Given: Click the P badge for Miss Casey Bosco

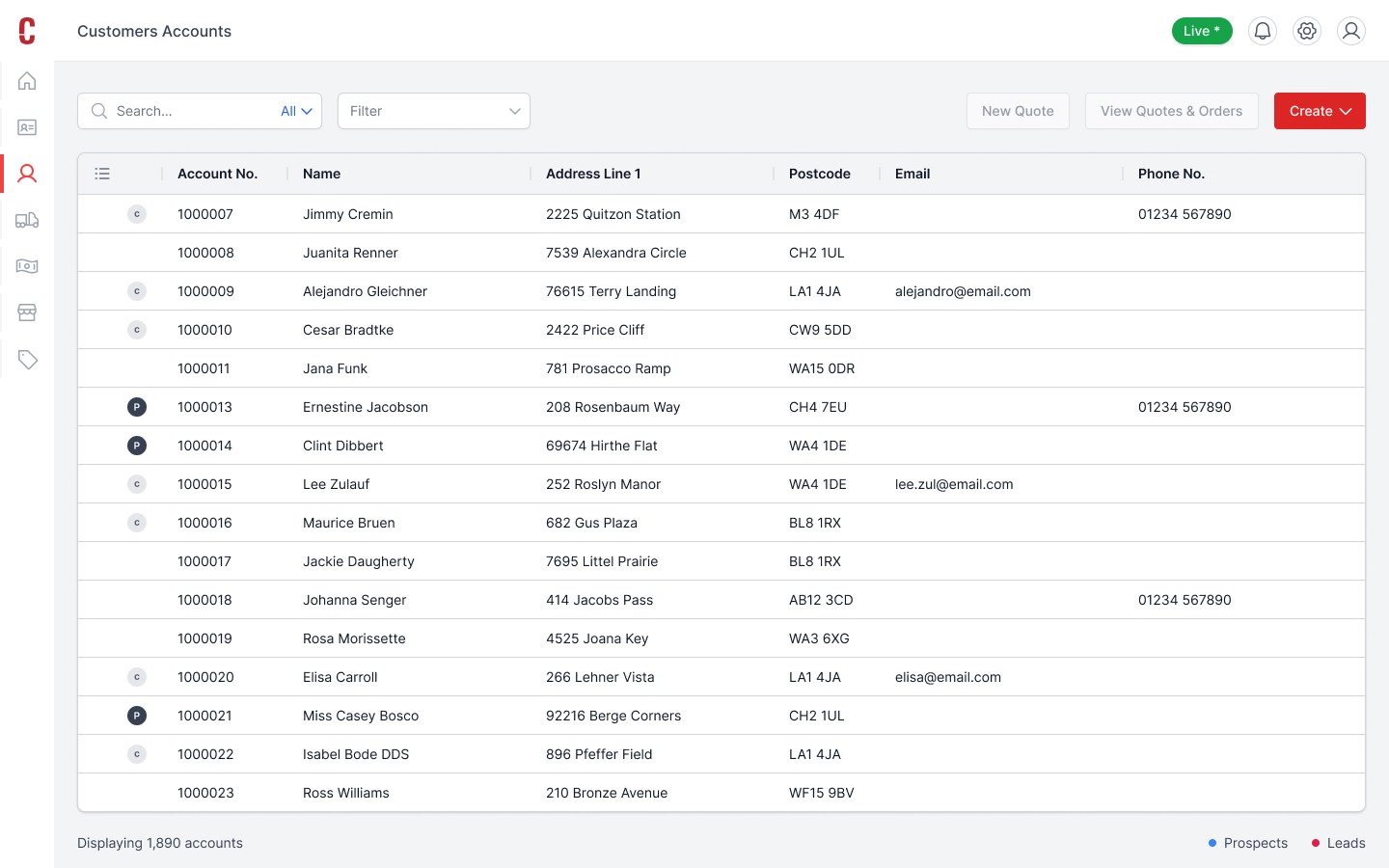Looking at the screenshot, I should 137,716.
